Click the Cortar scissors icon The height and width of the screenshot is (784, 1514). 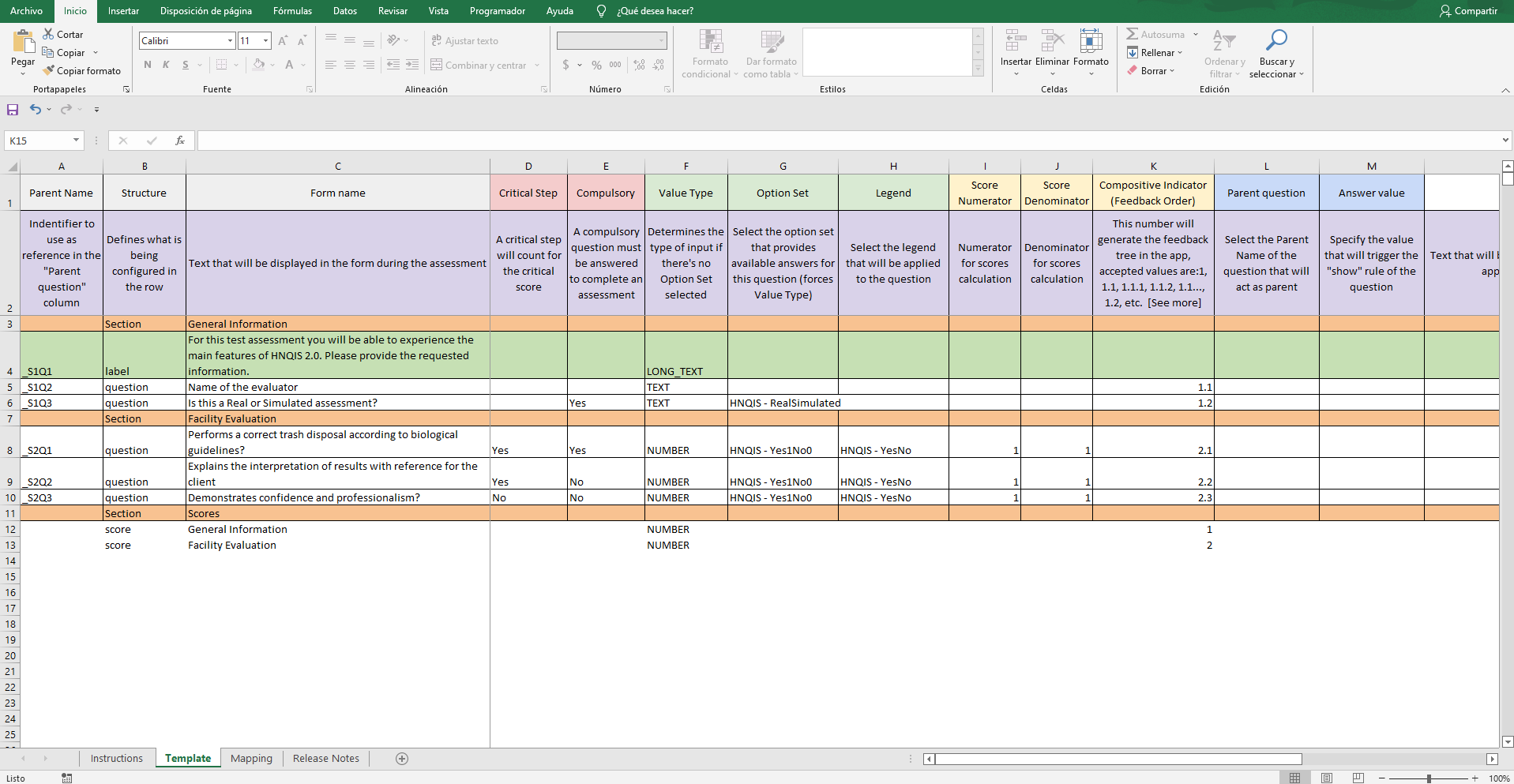coord(48,34)
